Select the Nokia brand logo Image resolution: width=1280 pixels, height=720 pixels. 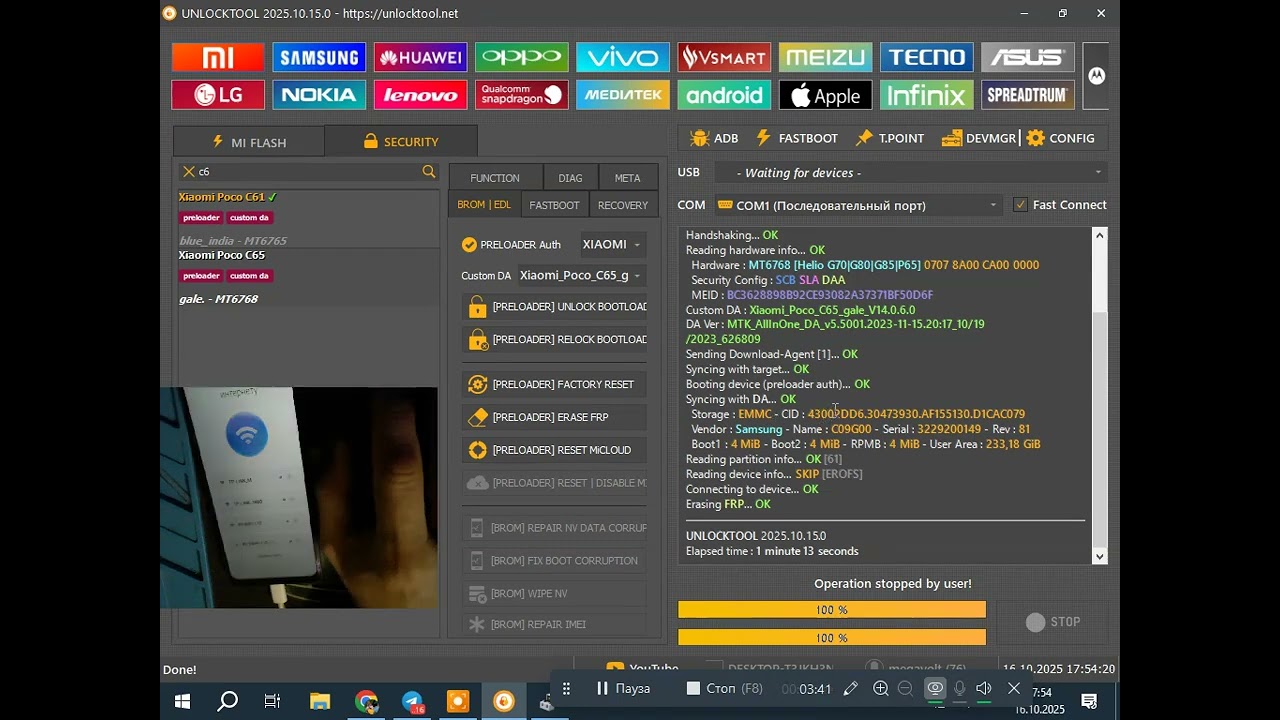[x=319, y=95]
